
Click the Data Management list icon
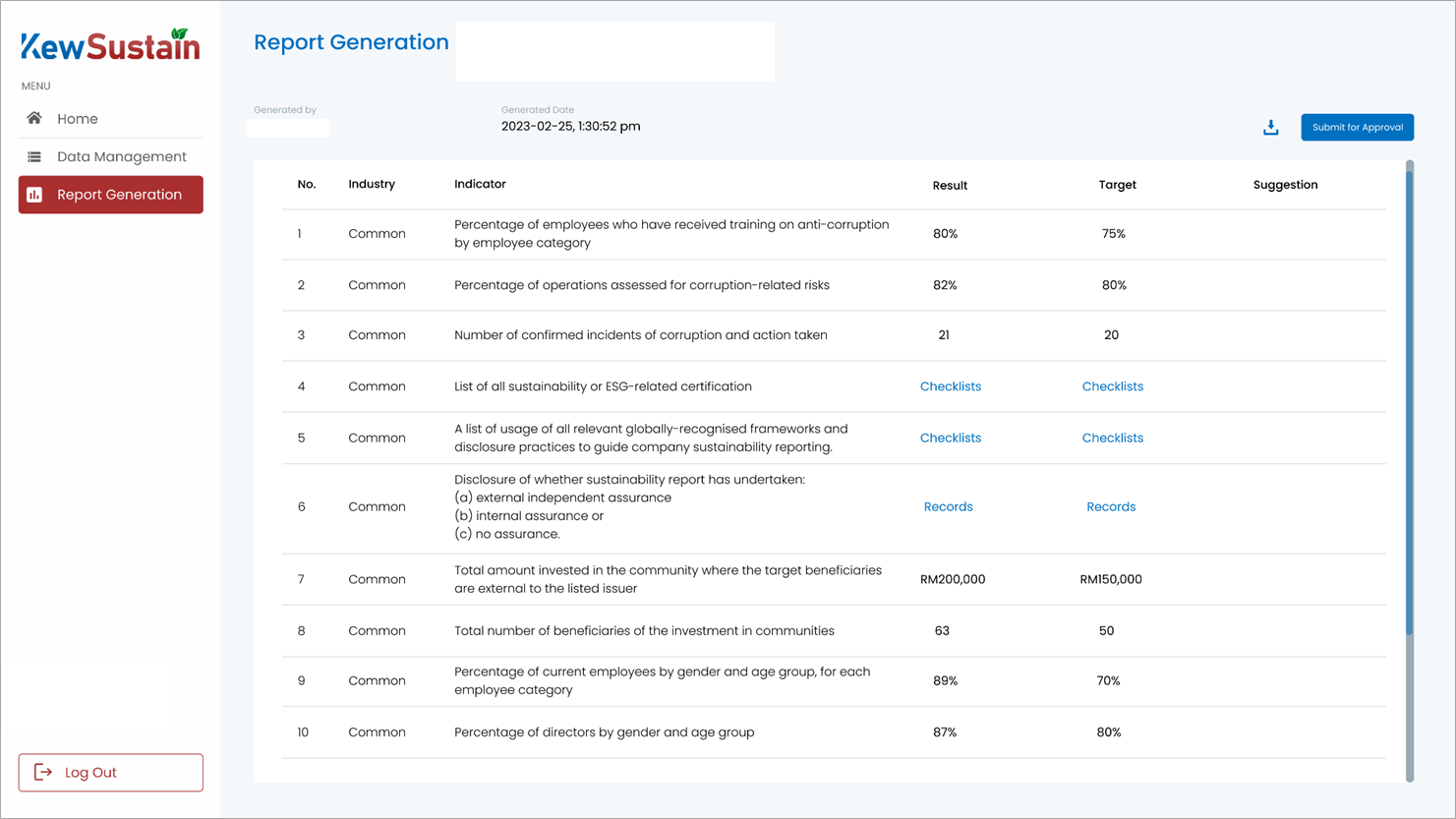[34, 156]
